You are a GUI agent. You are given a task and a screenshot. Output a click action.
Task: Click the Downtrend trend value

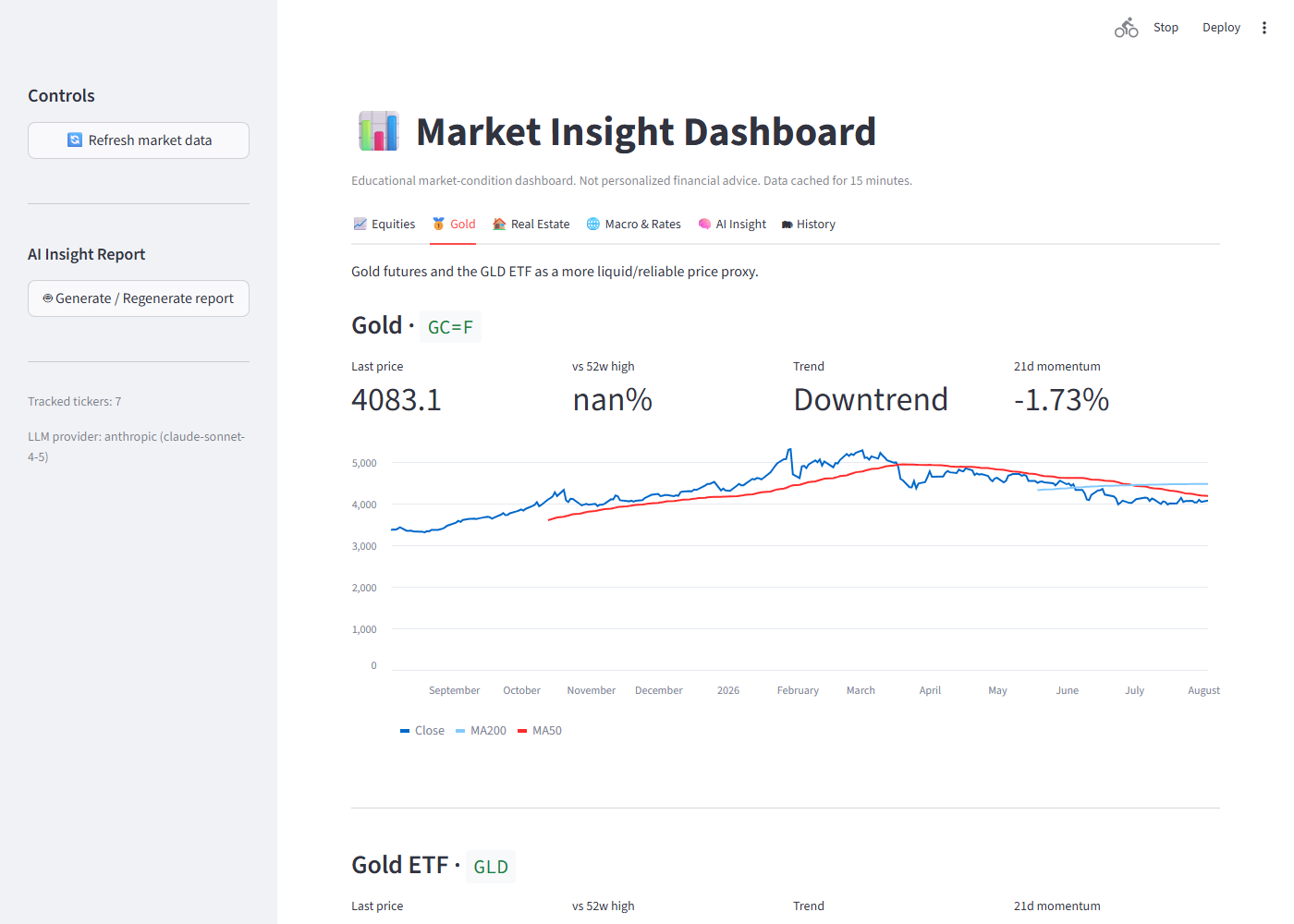pyautogui.click(x=871, y=400)
